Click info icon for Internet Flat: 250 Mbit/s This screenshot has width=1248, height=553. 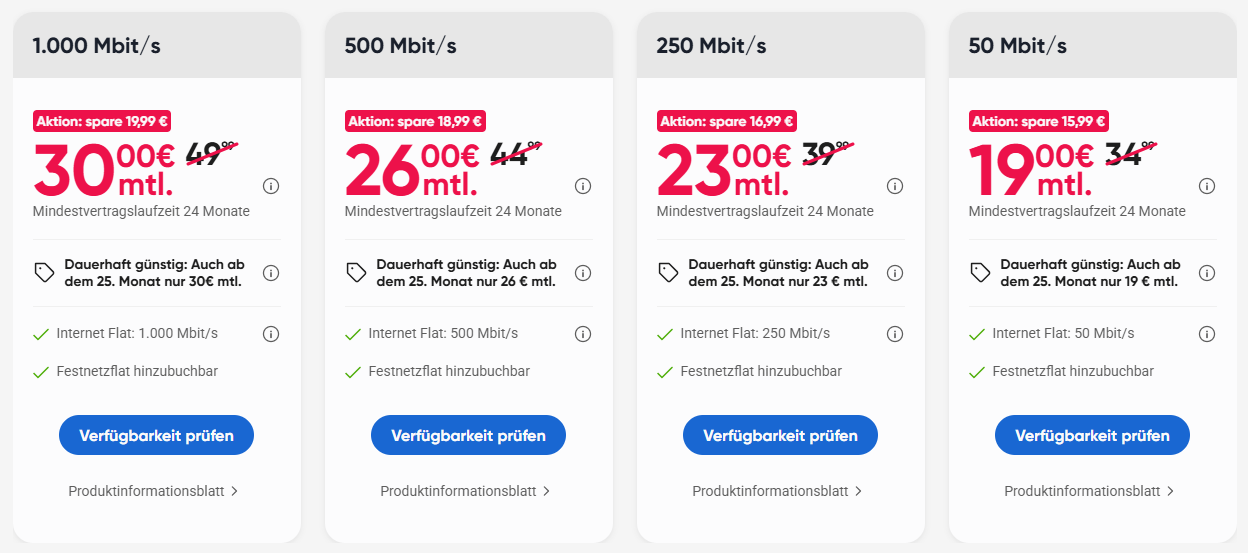coord(895,334)
